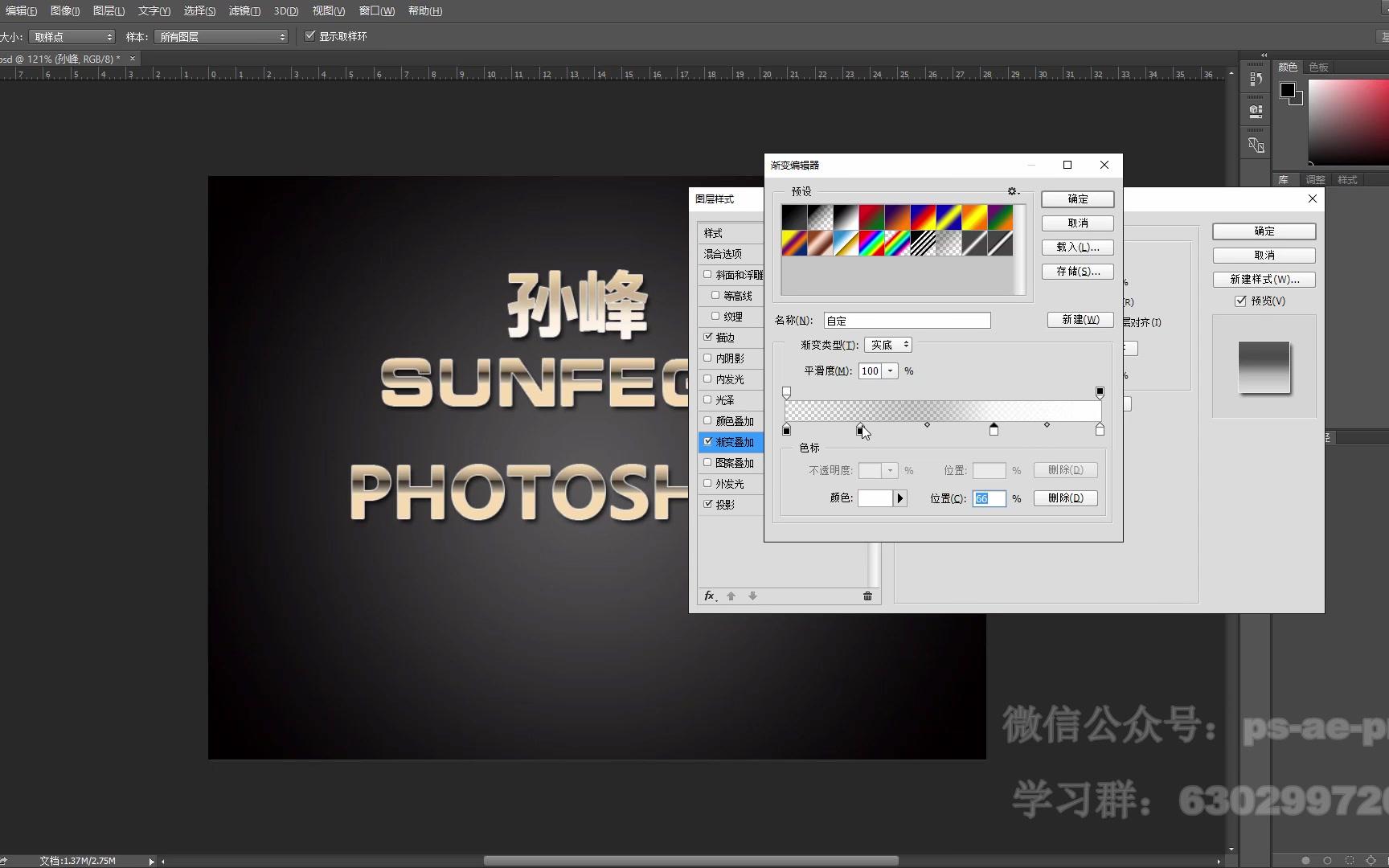Select the transparent stripes gradient preset
The image size is (1389, 868).
click(x=923, y=243)
